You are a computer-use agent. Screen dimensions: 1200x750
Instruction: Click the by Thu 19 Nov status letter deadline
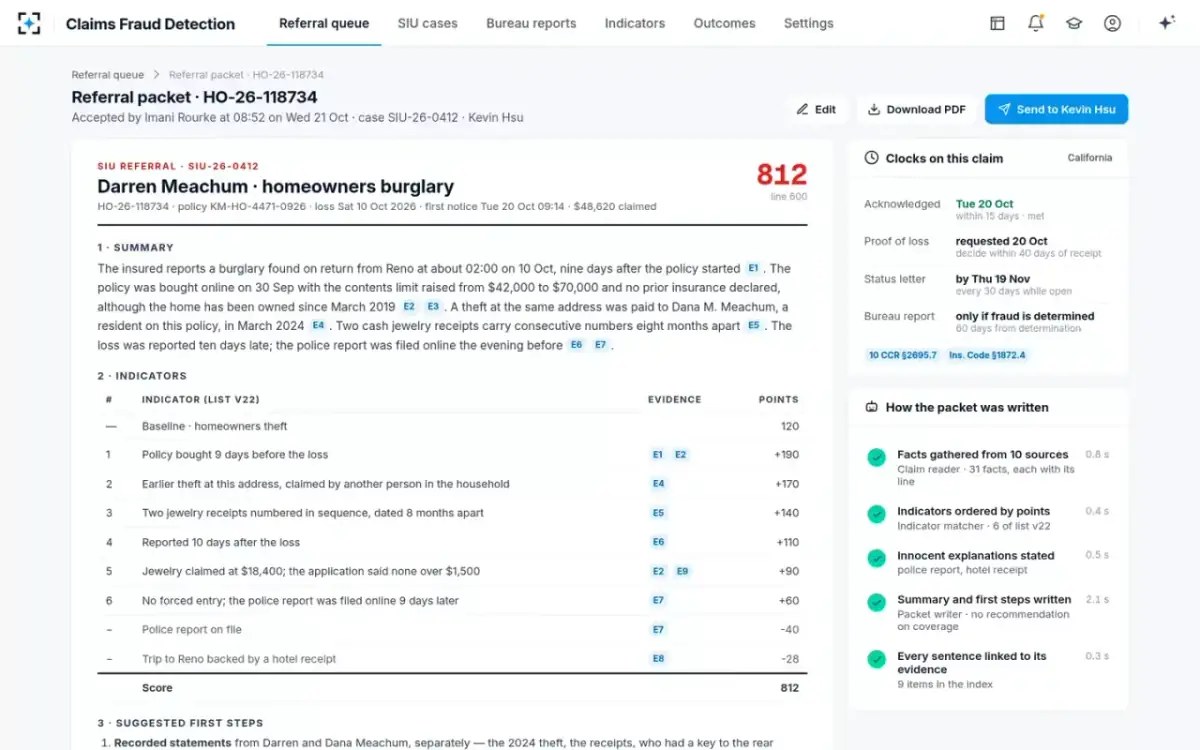point(993,279)
